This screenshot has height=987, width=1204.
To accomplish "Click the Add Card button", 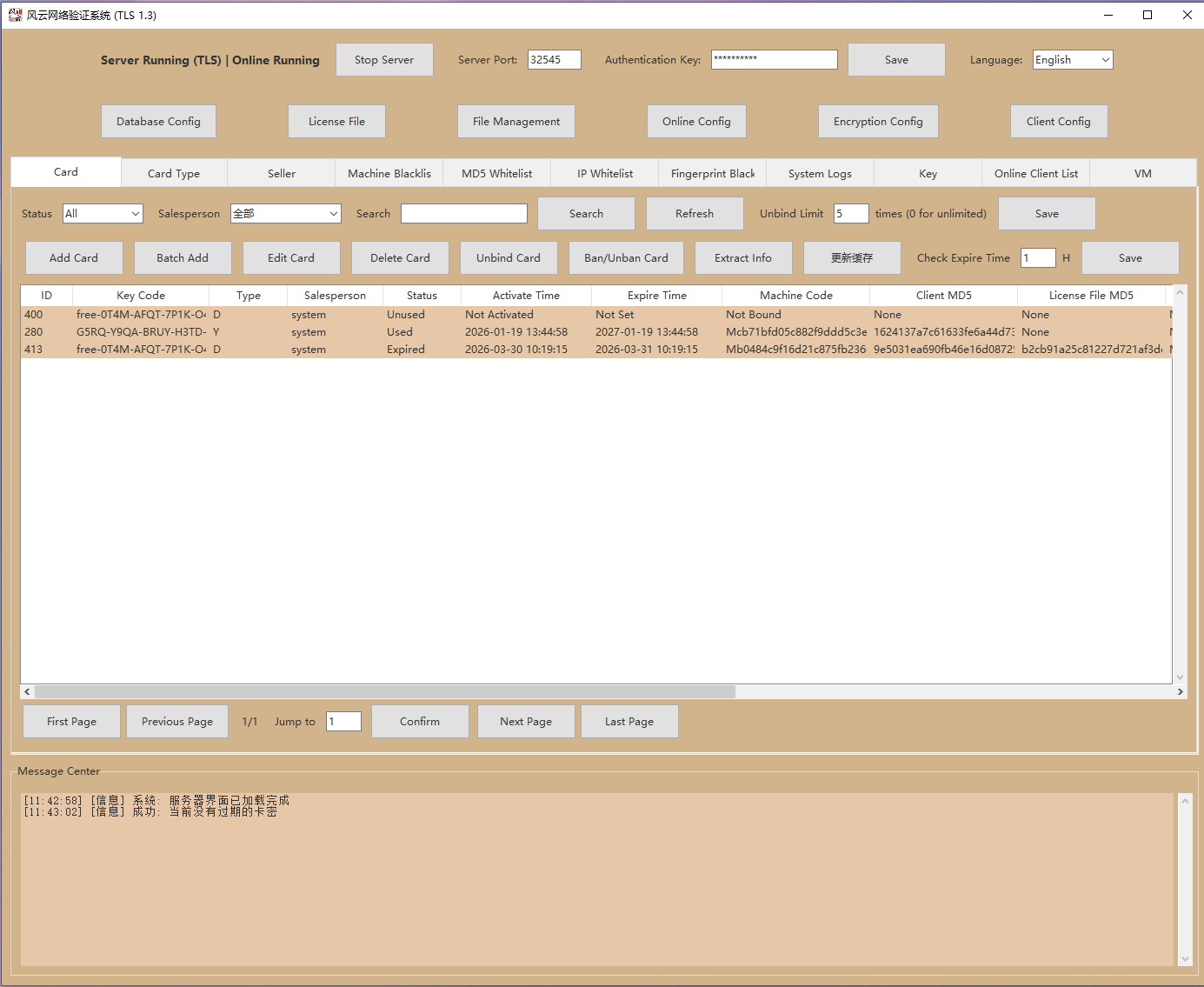I will click(74, 258).
